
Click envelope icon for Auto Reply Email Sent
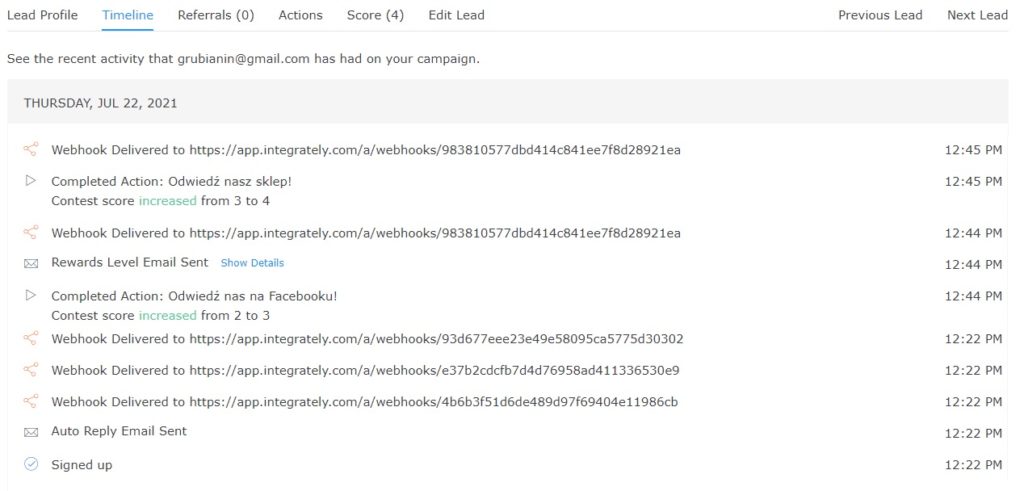pos(31,432)
